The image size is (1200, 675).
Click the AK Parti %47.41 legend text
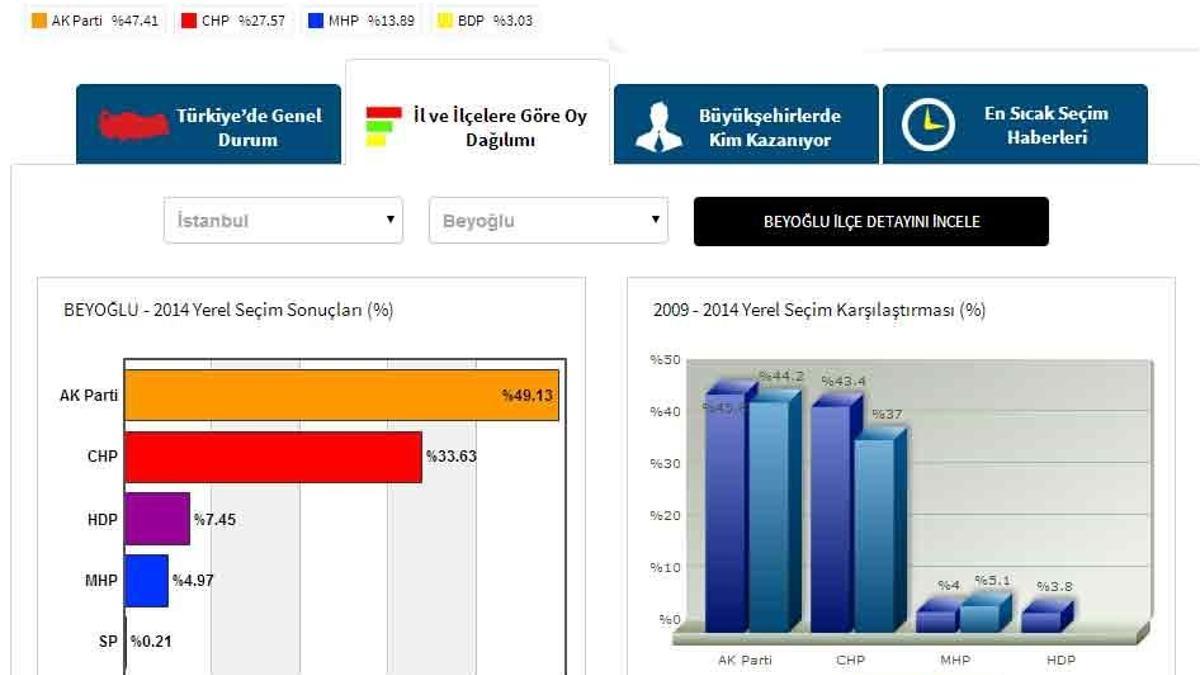click(105, 20)
